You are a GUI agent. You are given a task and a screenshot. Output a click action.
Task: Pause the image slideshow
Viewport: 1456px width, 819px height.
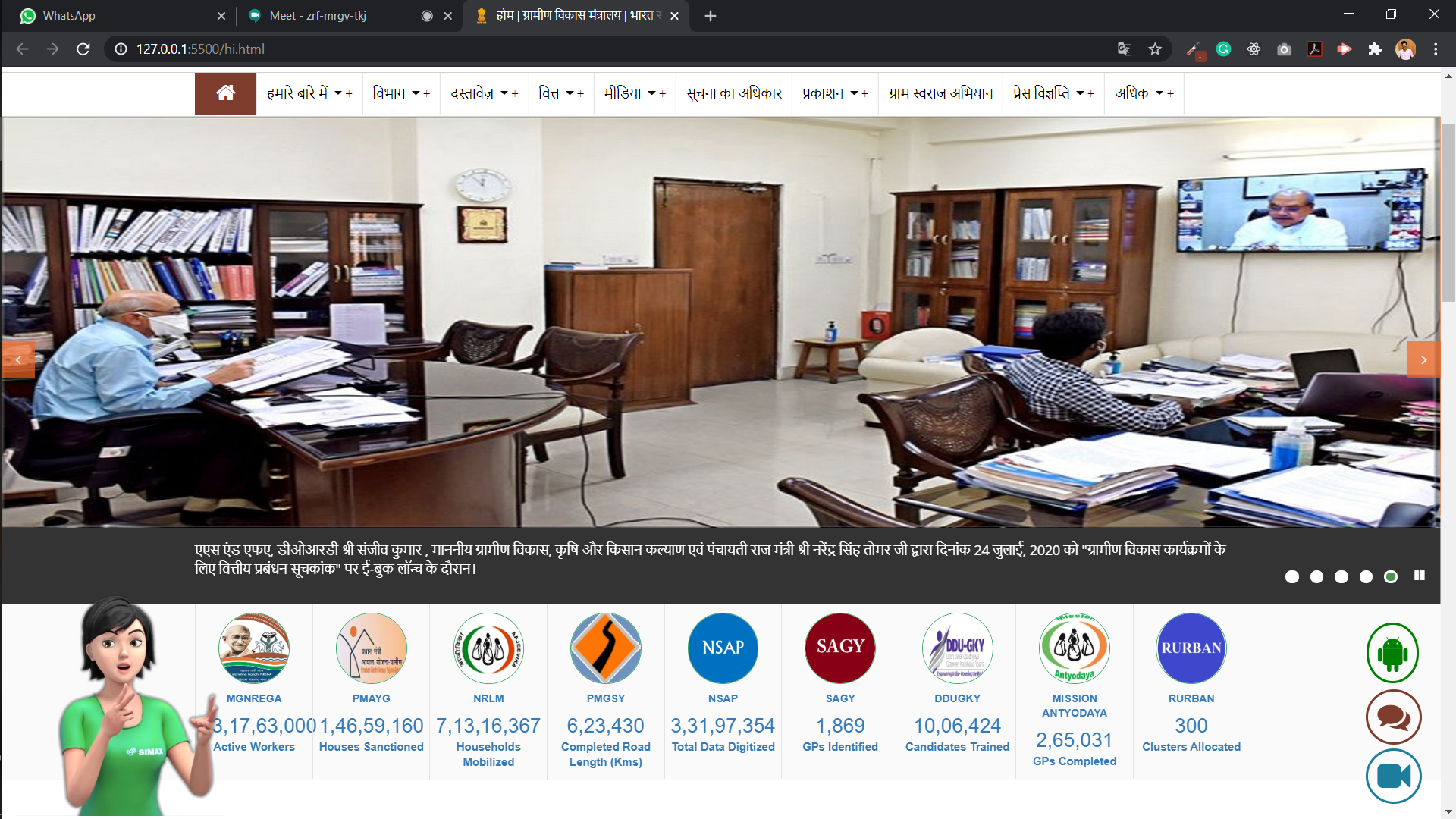point(1420,576)
